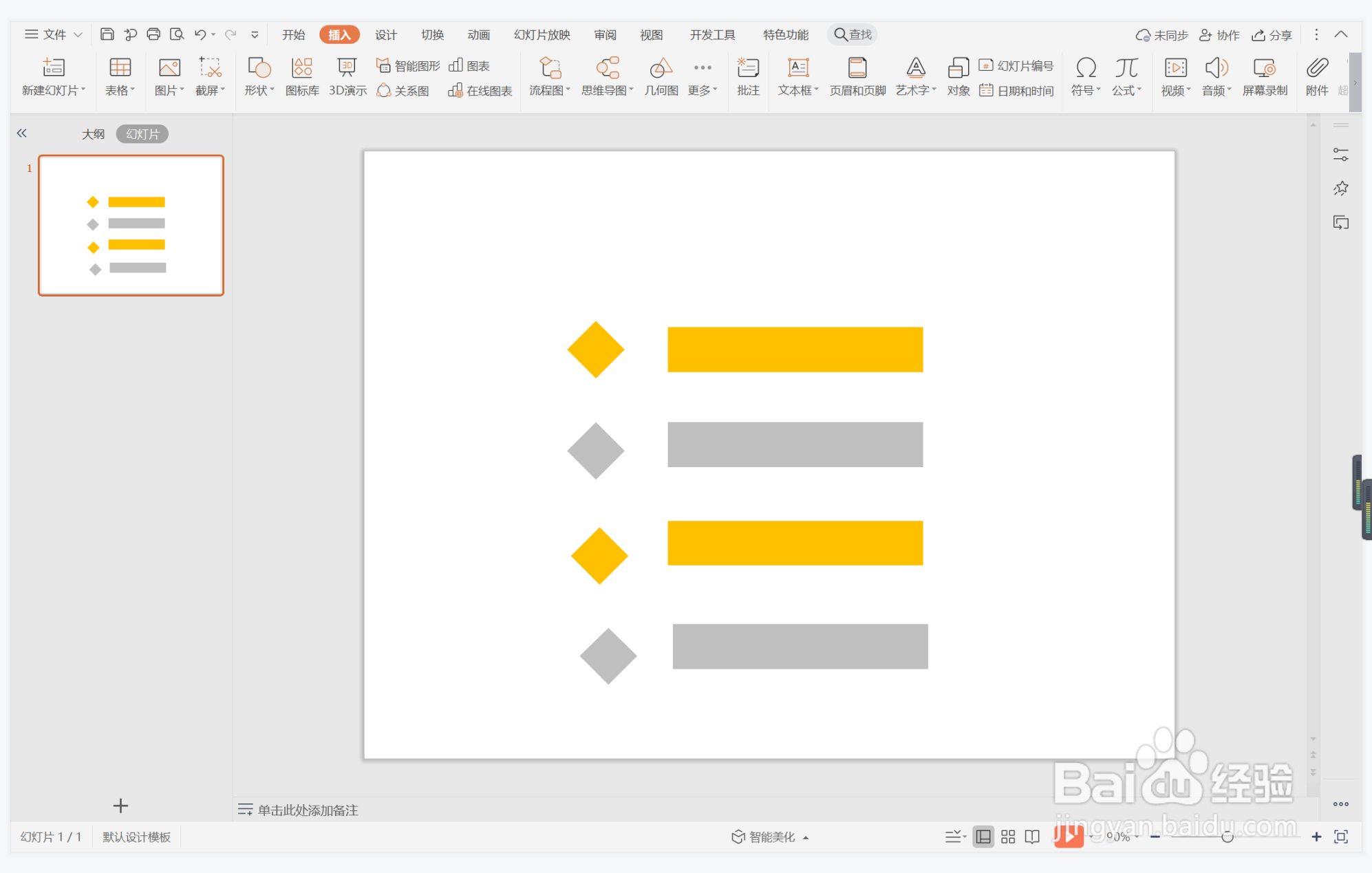Switch to the 动画 animation tab
Viewport: 1372px width, 873px height.
[479, 34]
